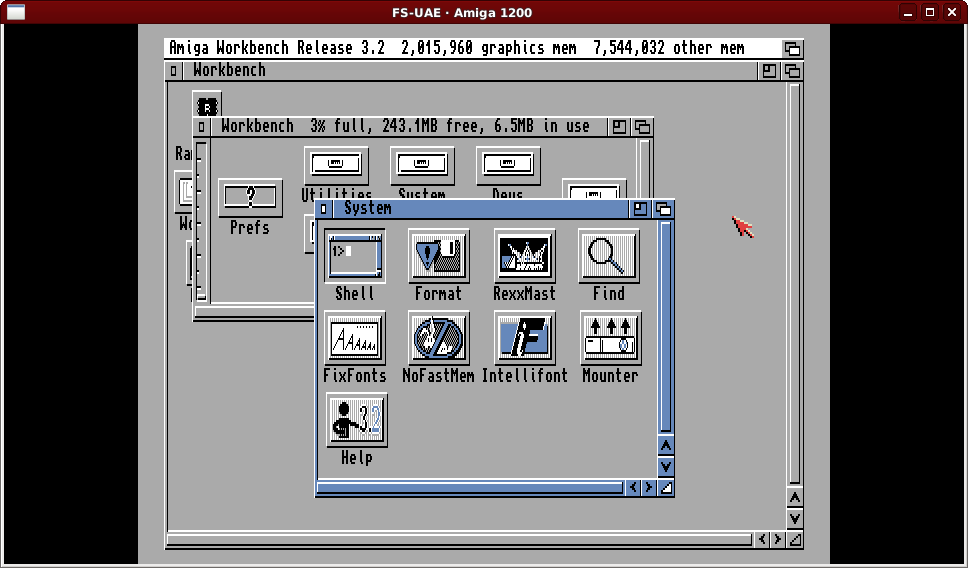Click the Find magnifier icon
Screen dimensions: 968x568
click(609, 256)
